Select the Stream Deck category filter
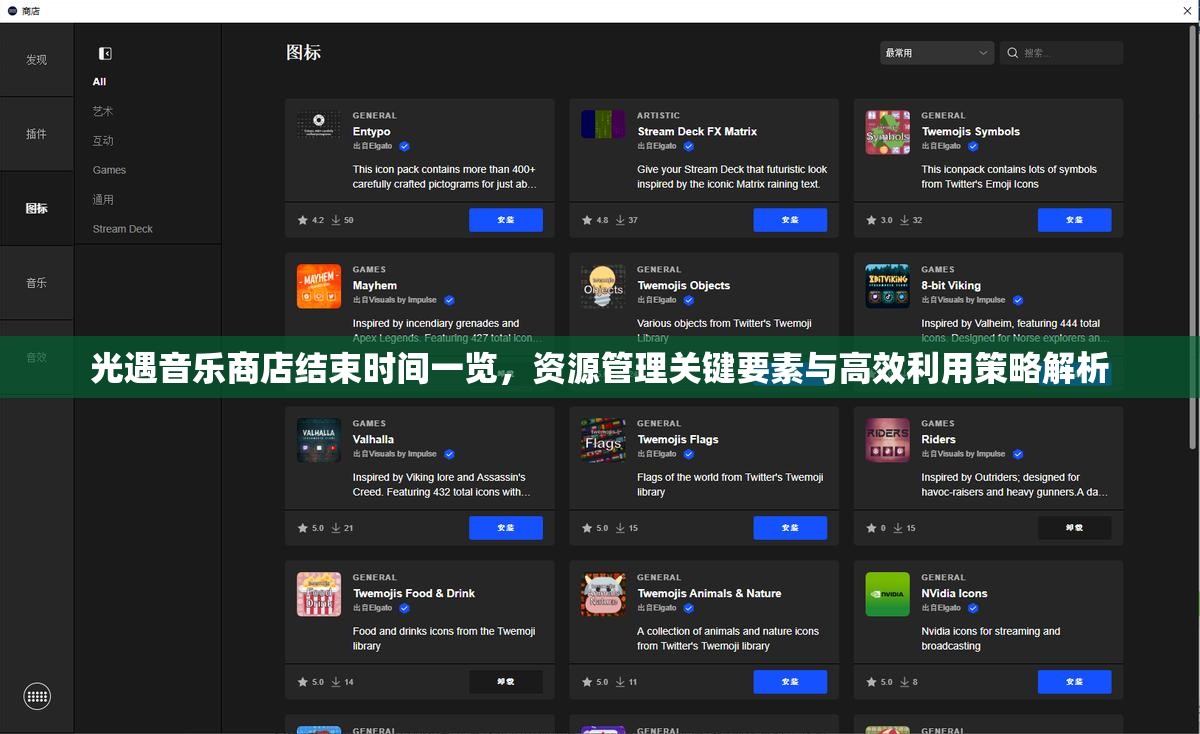This screenshot has height=734, width=1200. point(122,228)
